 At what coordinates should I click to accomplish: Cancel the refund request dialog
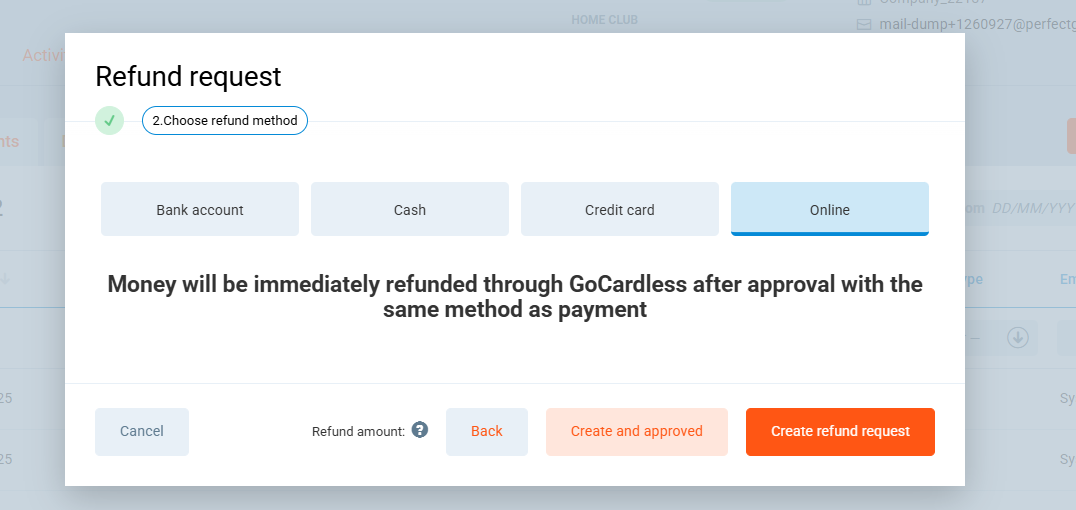(142, 432)
